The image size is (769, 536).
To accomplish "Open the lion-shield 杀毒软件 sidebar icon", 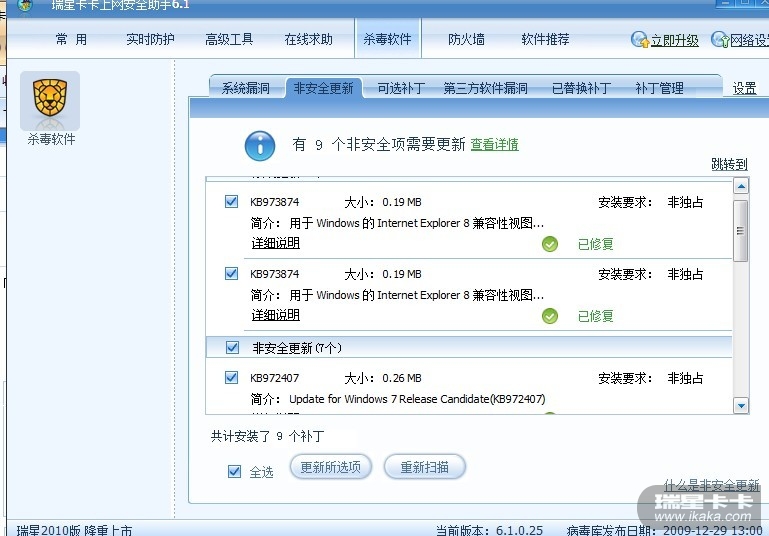I will [x=50, y=101].
